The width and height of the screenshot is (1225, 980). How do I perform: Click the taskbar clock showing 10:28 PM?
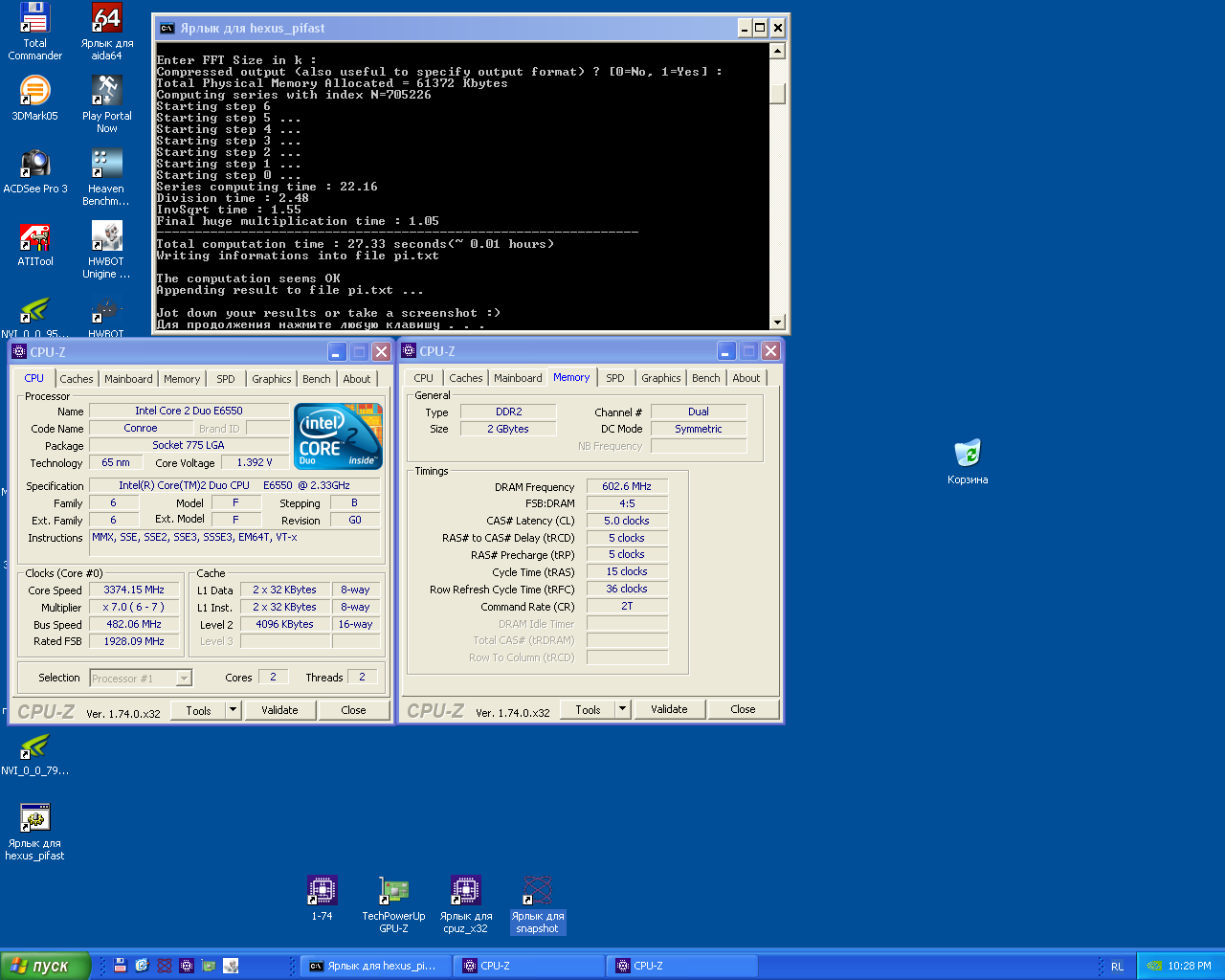(x=1190, y=966)
